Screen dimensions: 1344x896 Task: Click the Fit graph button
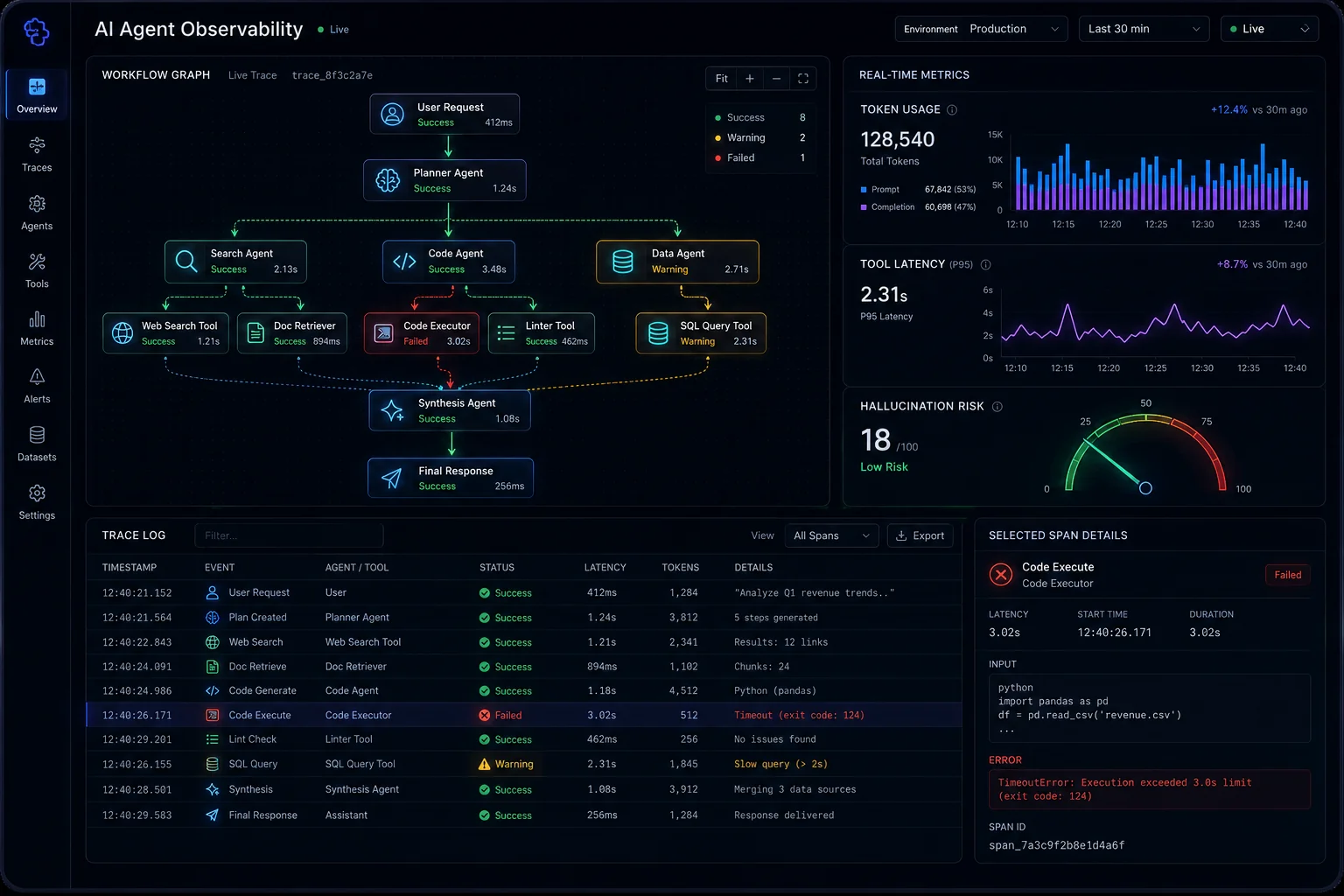tap(722, 79)
